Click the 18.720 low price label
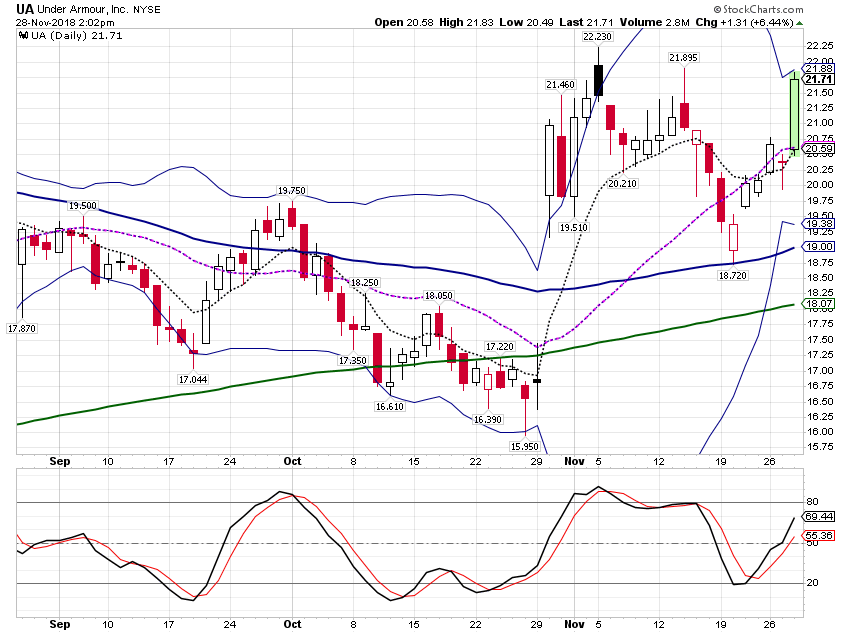 click(x=732, y=276)
